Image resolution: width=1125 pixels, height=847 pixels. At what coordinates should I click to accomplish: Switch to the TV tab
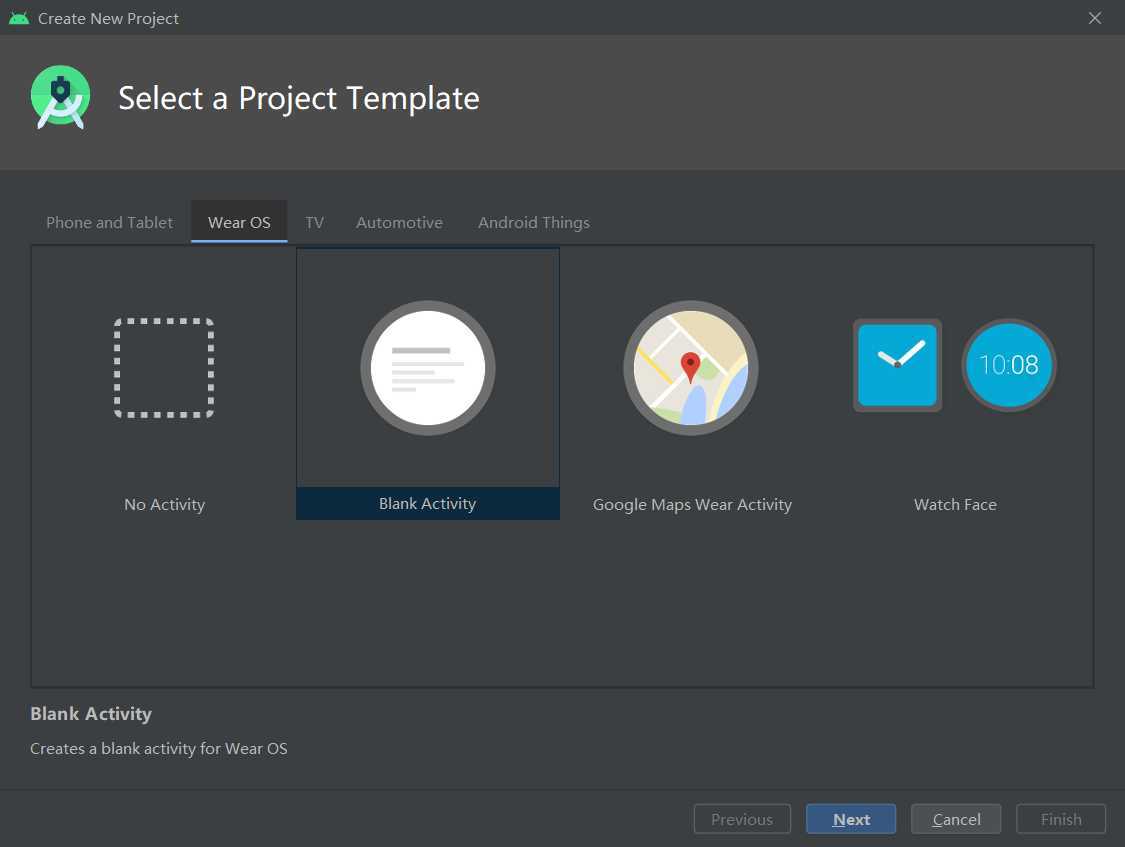pos(314,222)
